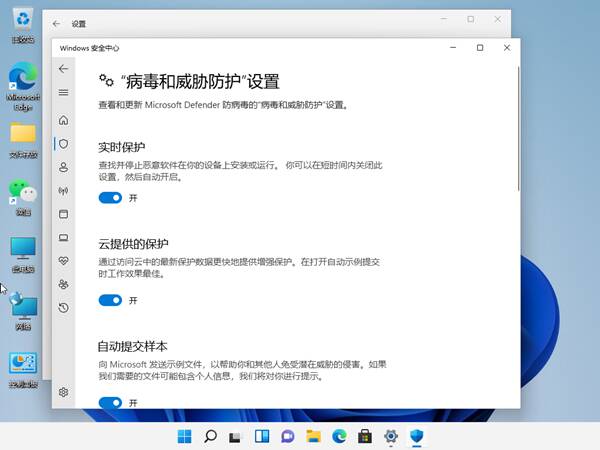The image size is (600, 450).
Task: Expand the hamburger navigation menu
Action: pyautogui.click(x=64, y=93)
